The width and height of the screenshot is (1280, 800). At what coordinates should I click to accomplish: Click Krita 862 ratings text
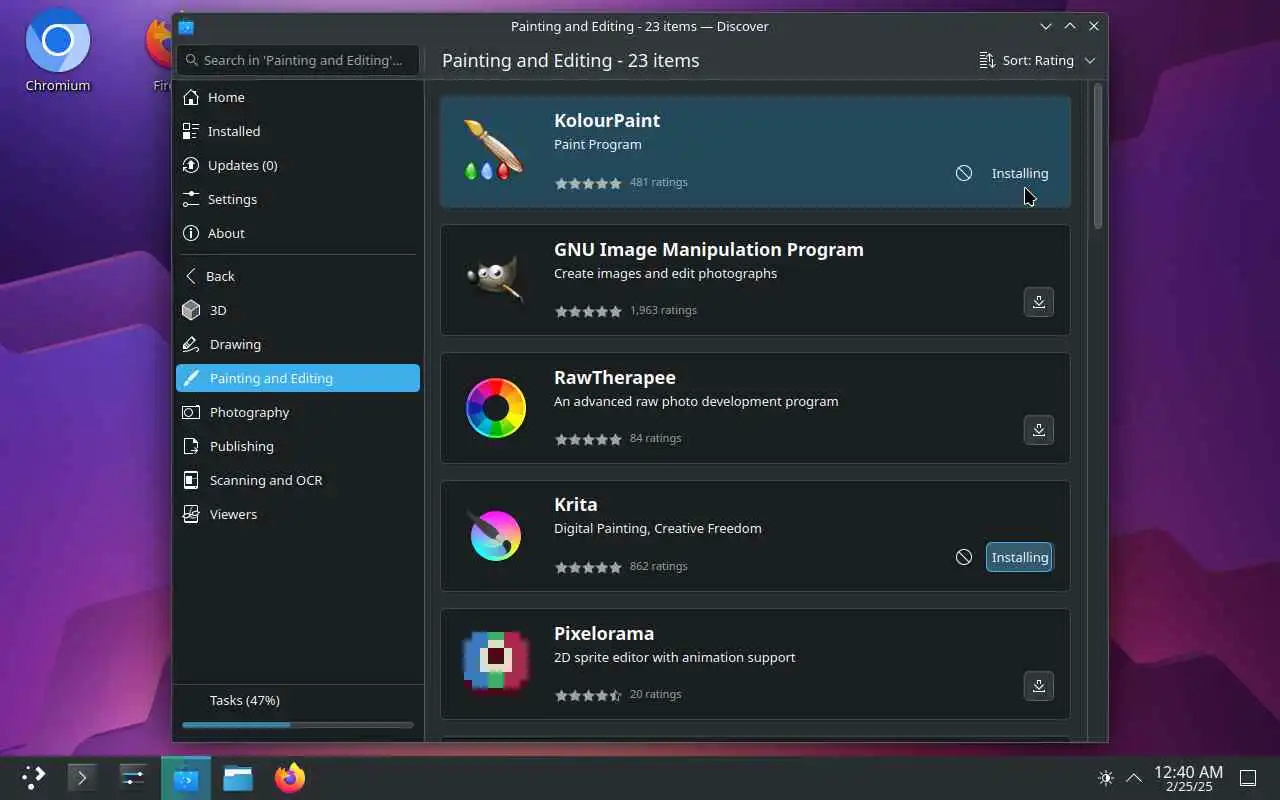[x=658, y=566]
